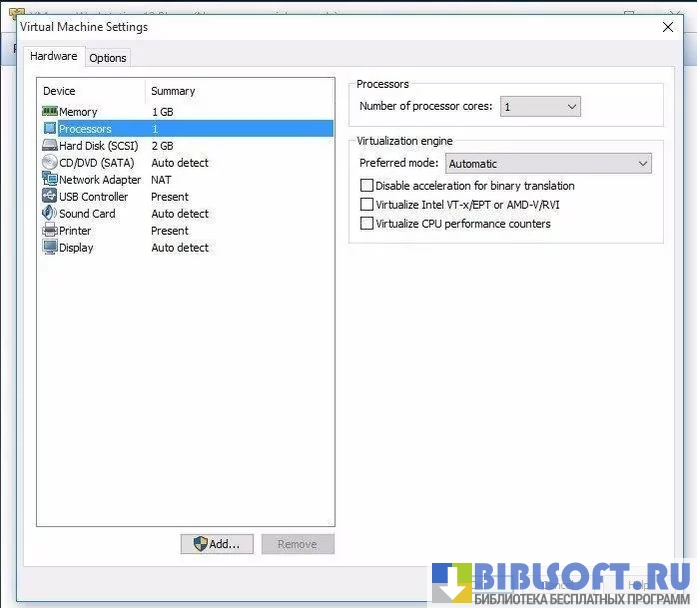
Task: Select the USB Controller icon
Action: click(50, 197)
